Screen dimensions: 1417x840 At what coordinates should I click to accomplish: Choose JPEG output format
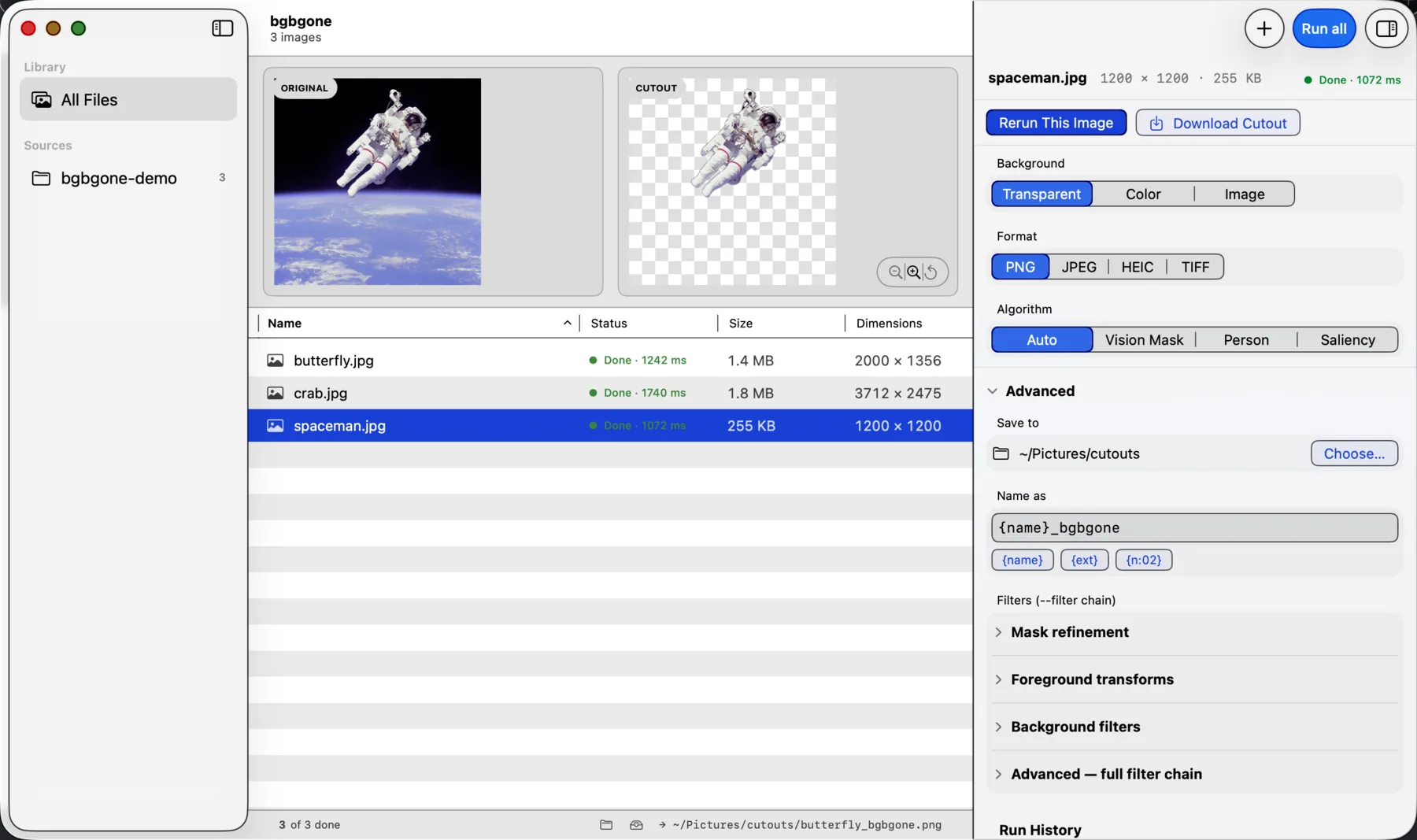1078,267
